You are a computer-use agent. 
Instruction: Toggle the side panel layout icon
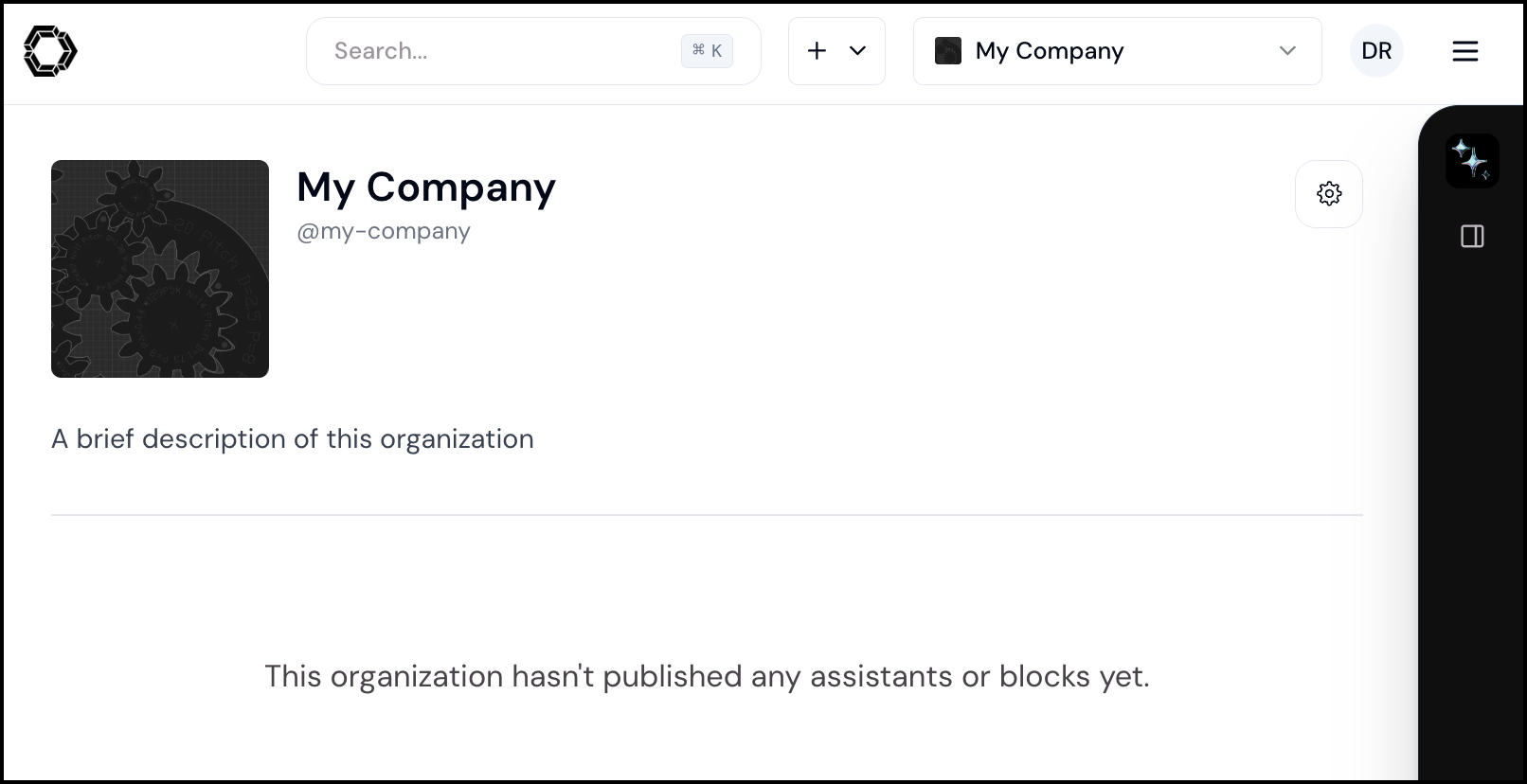tap(1472, 237)
